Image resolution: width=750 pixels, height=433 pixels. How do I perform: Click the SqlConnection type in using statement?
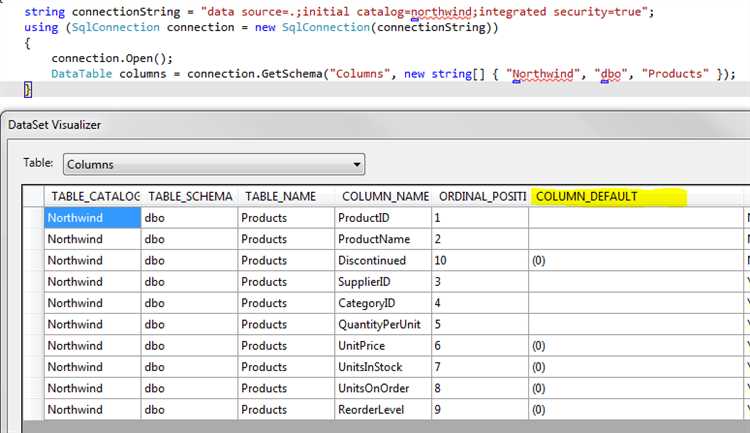[115, 27]
